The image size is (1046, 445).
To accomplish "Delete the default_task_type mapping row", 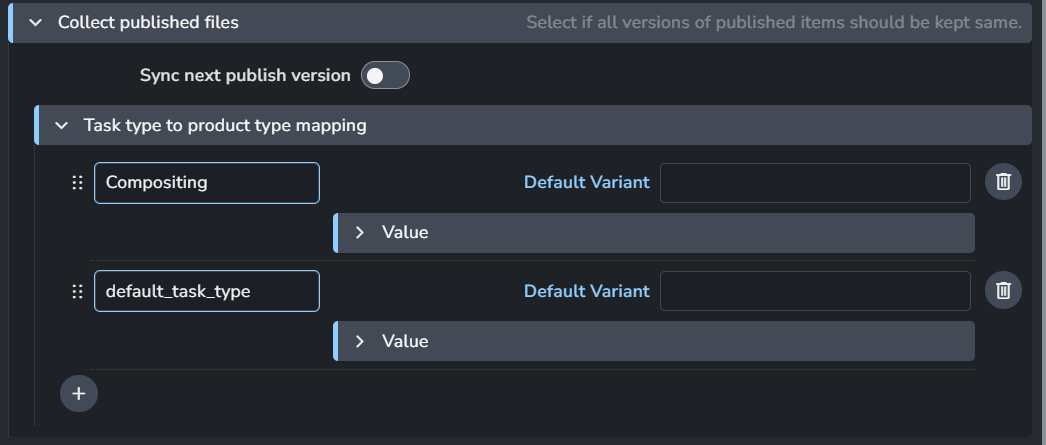I will (1003, 290).
